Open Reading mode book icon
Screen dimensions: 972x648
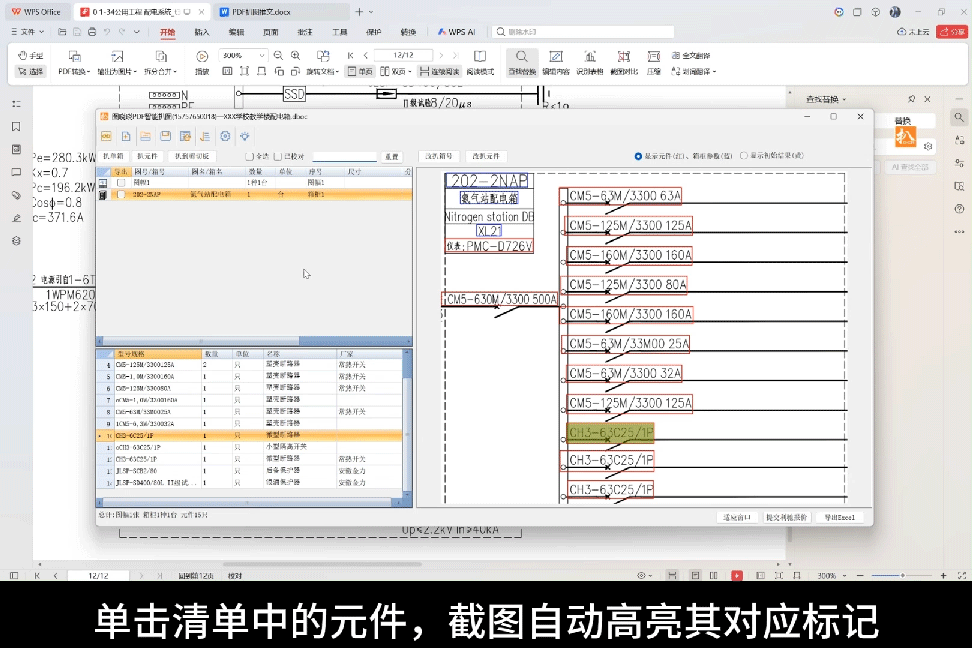[x=480, y=56]
